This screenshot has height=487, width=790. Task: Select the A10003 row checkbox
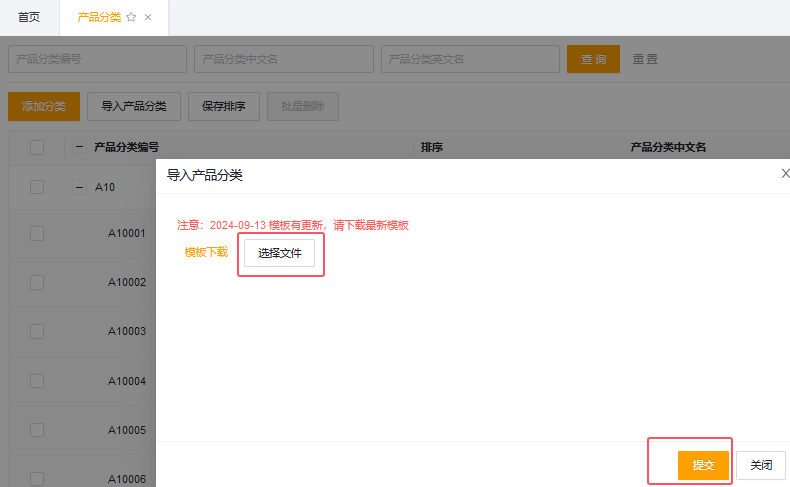click(37, 331)
